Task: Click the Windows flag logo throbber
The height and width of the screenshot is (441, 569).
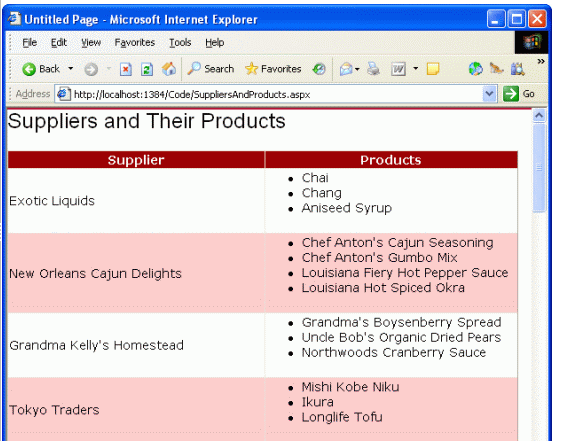Action: (x=532, y=42)
